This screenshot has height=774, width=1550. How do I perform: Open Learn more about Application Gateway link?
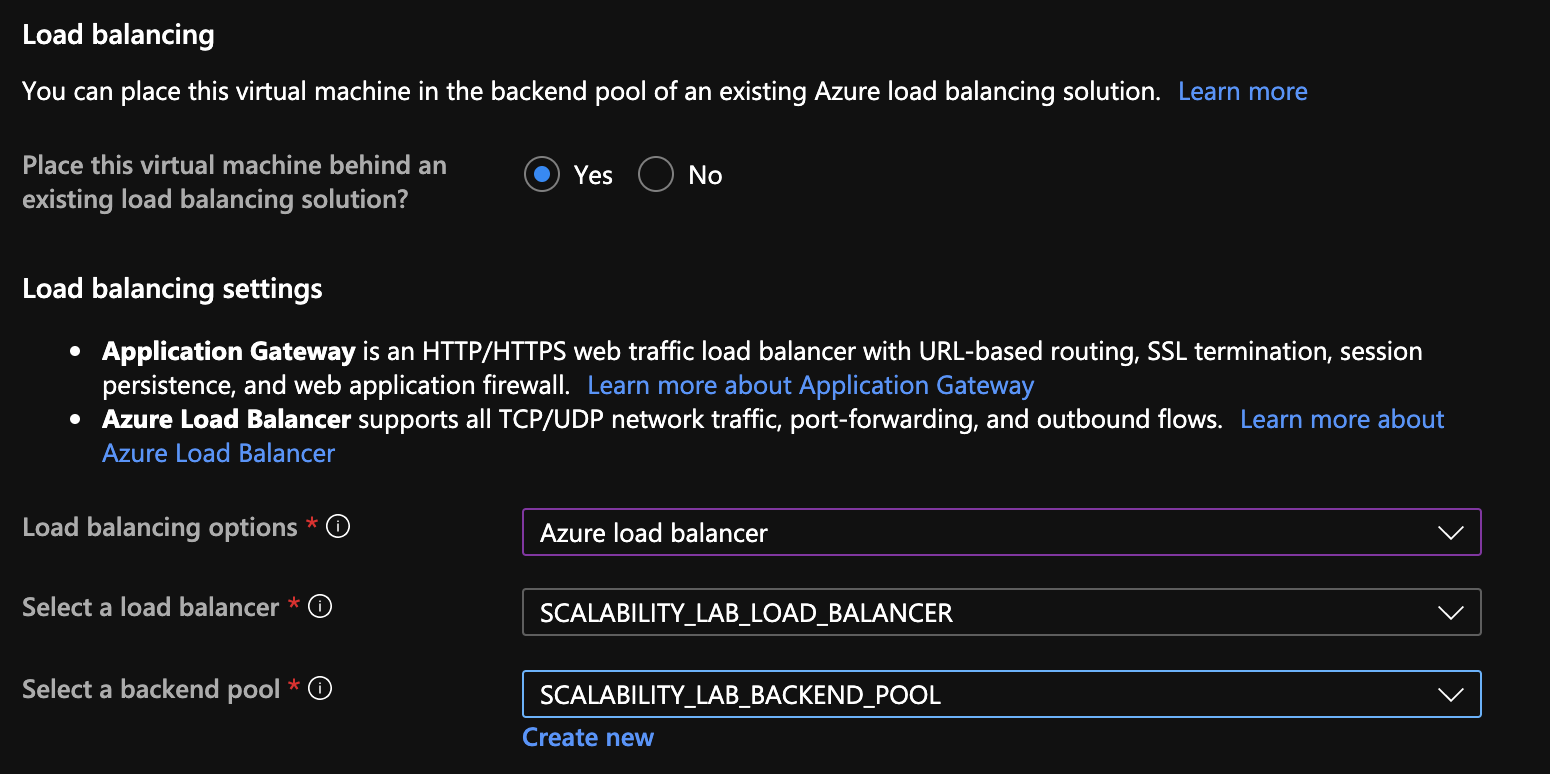[x=811, y=385]
